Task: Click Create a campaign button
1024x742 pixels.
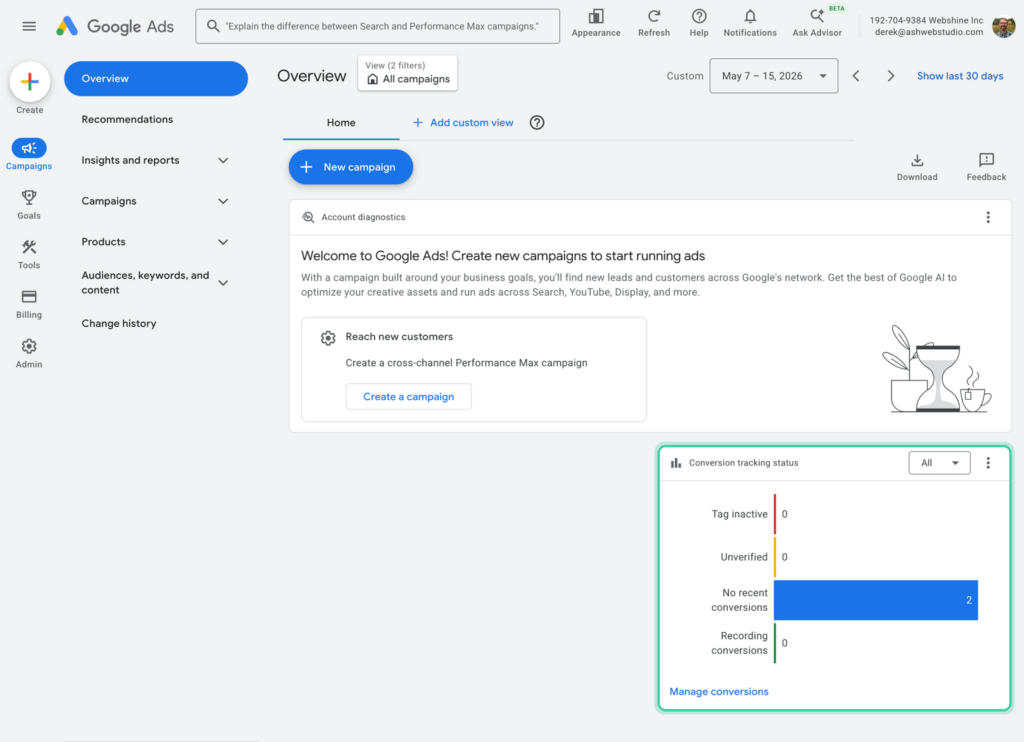Action: click(408, 396)
